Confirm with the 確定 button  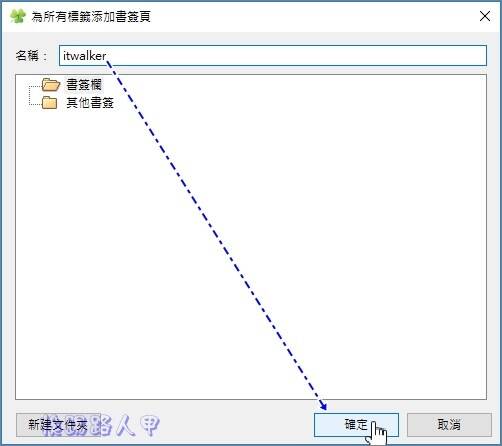click(x=356, y=425)
